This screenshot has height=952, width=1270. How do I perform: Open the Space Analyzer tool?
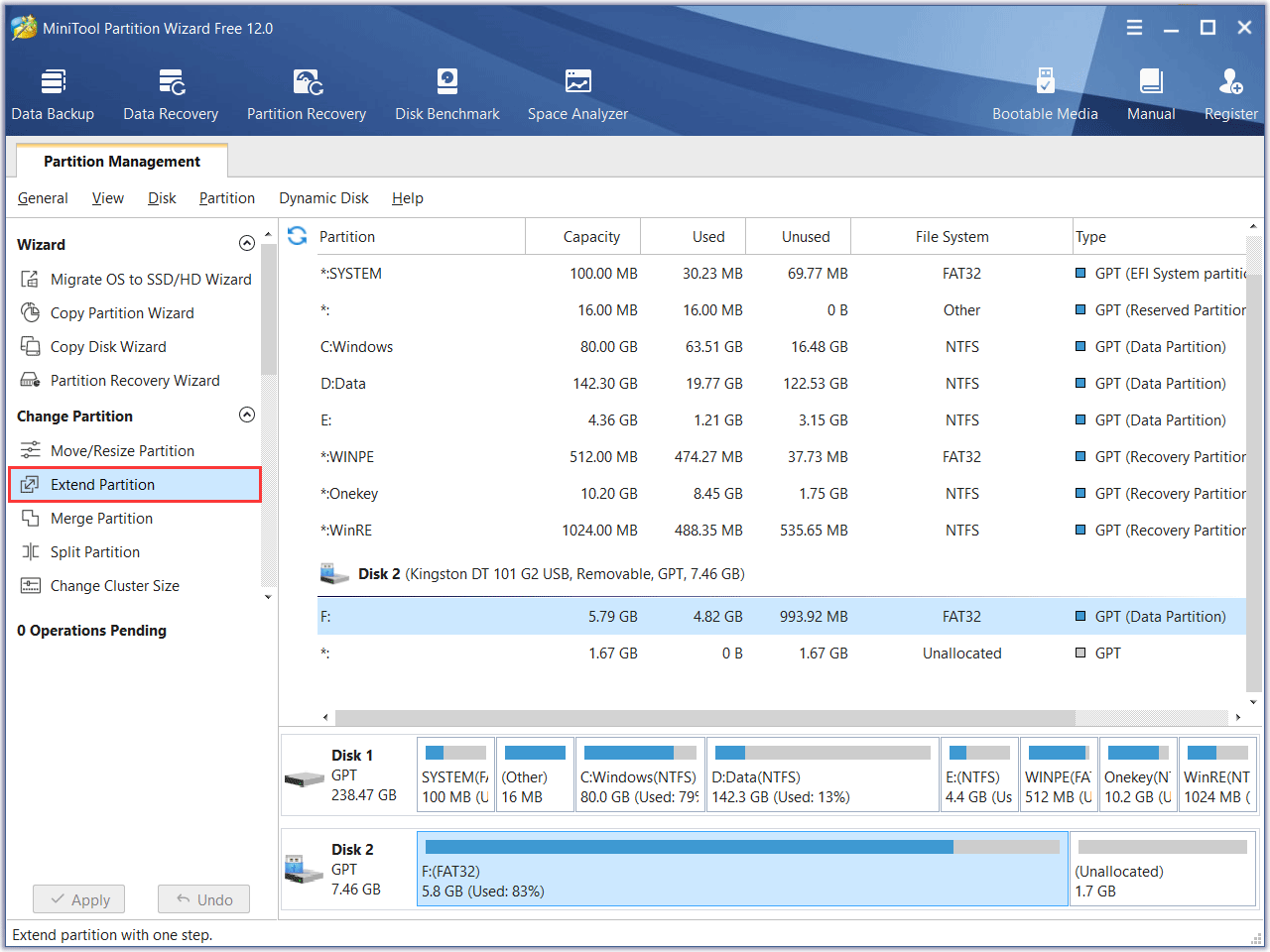coord(577,95)
